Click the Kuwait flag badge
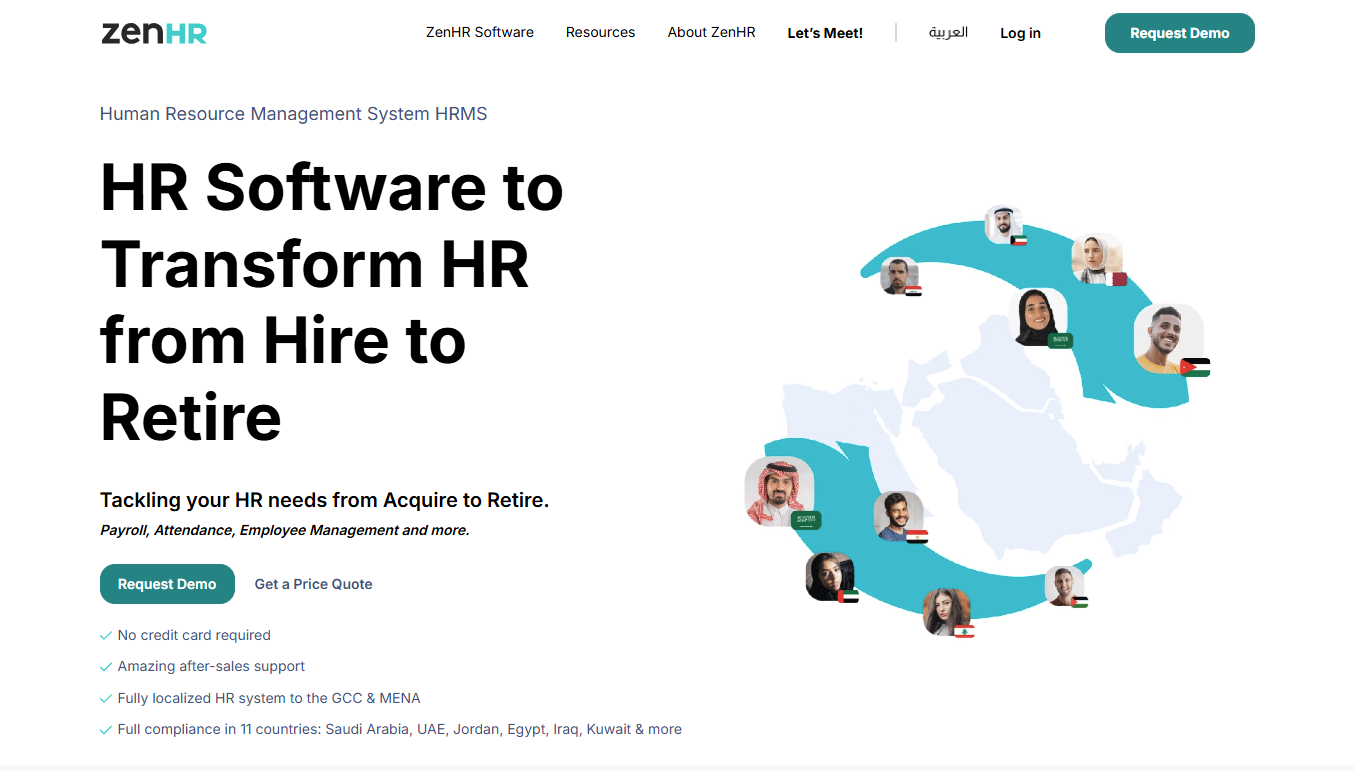1354x771 pixels. (1018, 240)
